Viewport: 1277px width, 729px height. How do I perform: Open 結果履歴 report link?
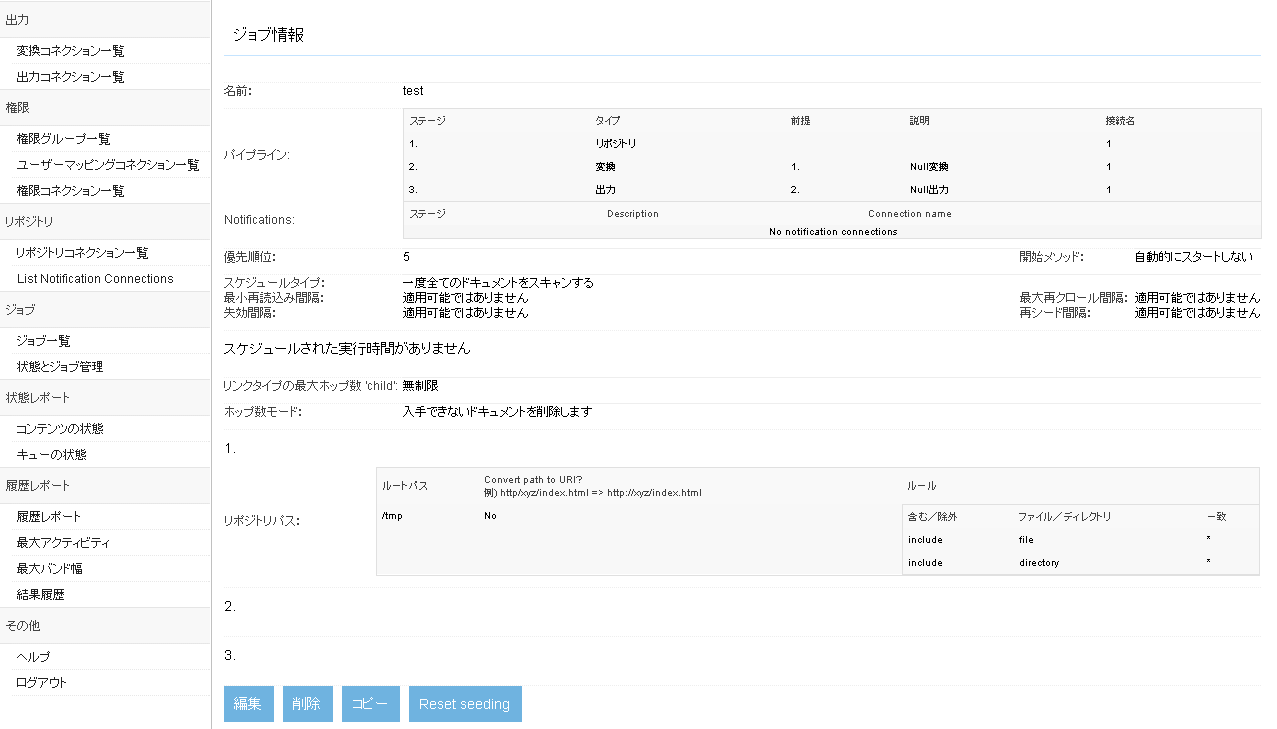coord(40,595)
